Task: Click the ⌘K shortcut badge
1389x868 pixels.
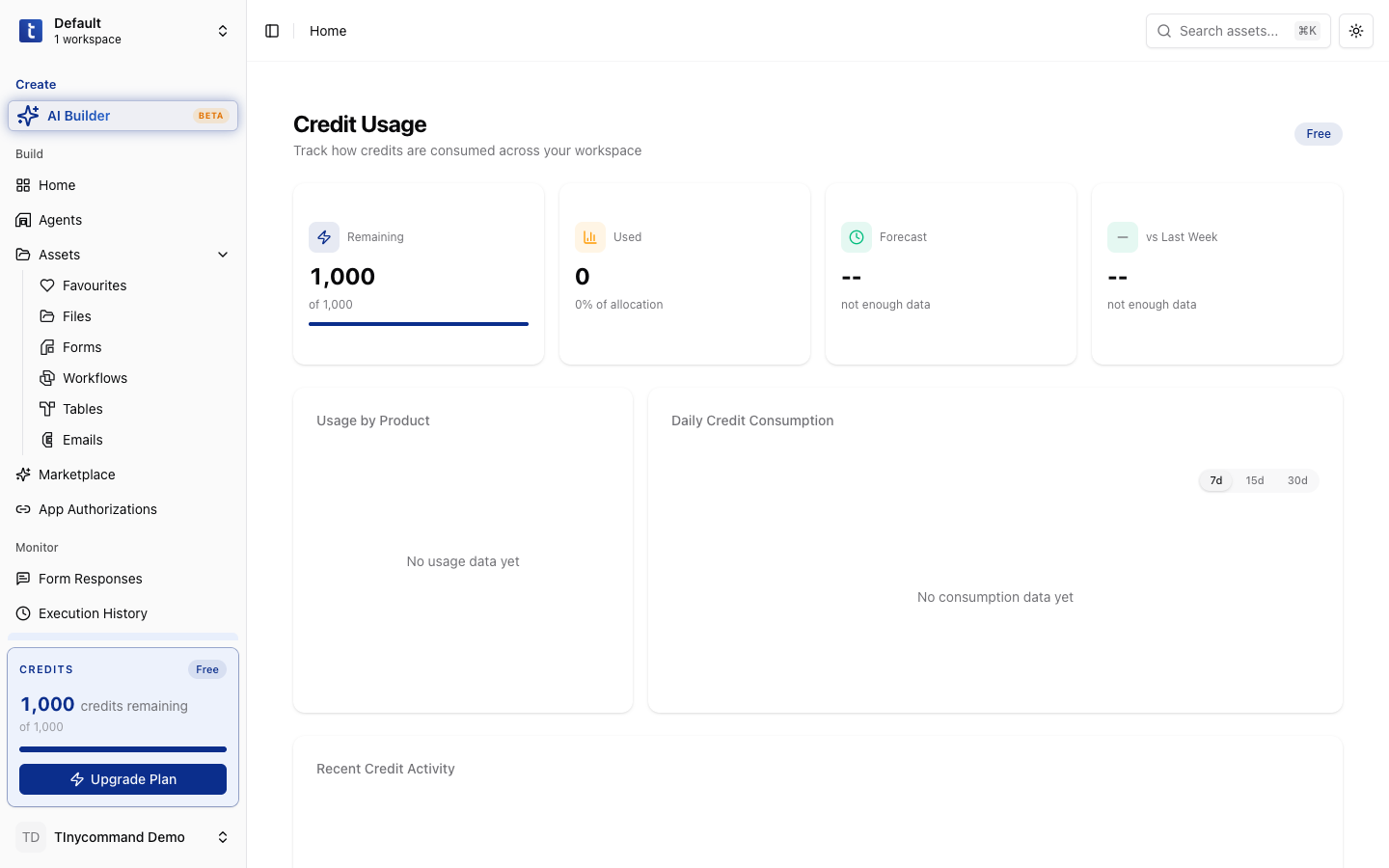Action: (1307, 31)
